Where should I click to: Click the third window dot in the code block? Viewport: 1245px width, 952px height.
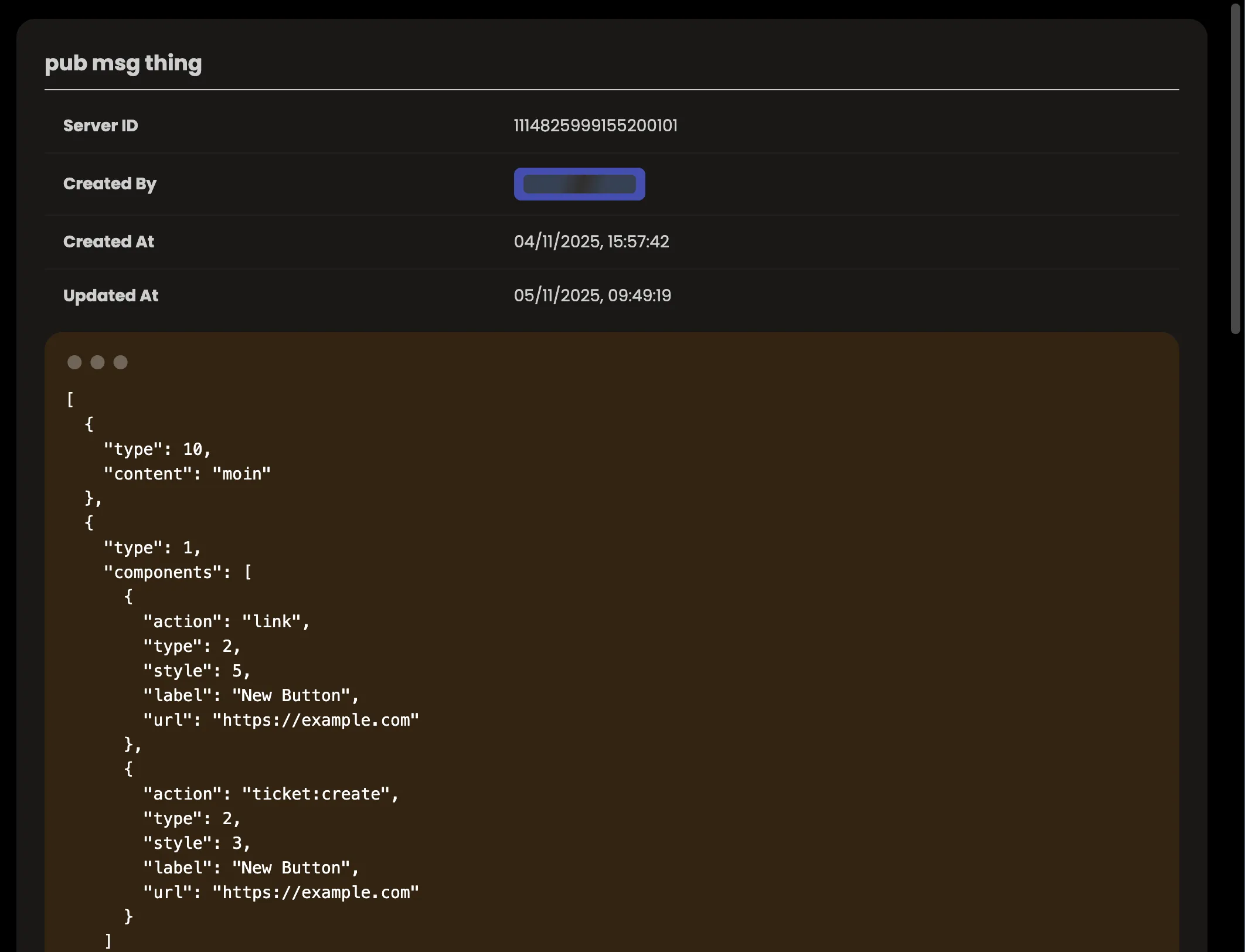tap(121, 362)
